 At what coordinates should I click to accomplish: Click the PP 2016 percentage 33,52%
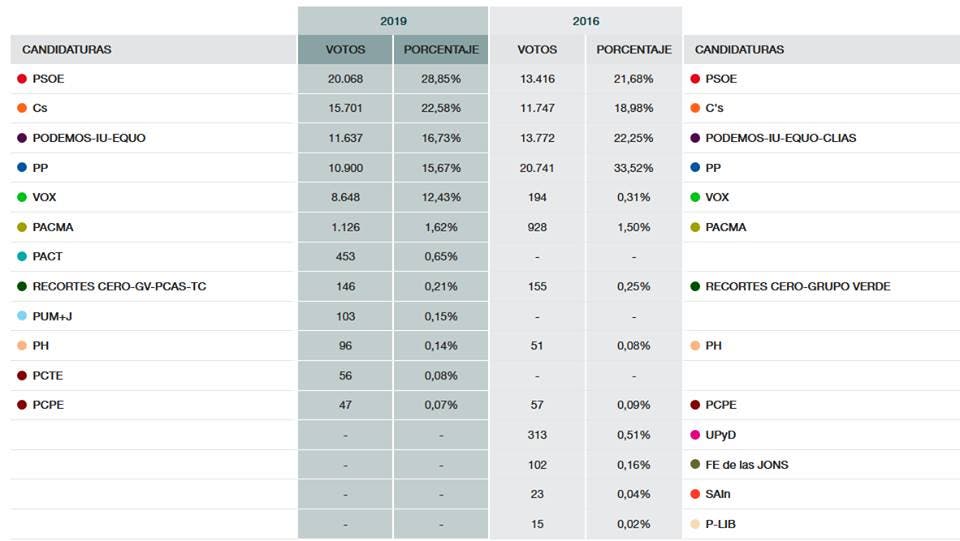634,168
